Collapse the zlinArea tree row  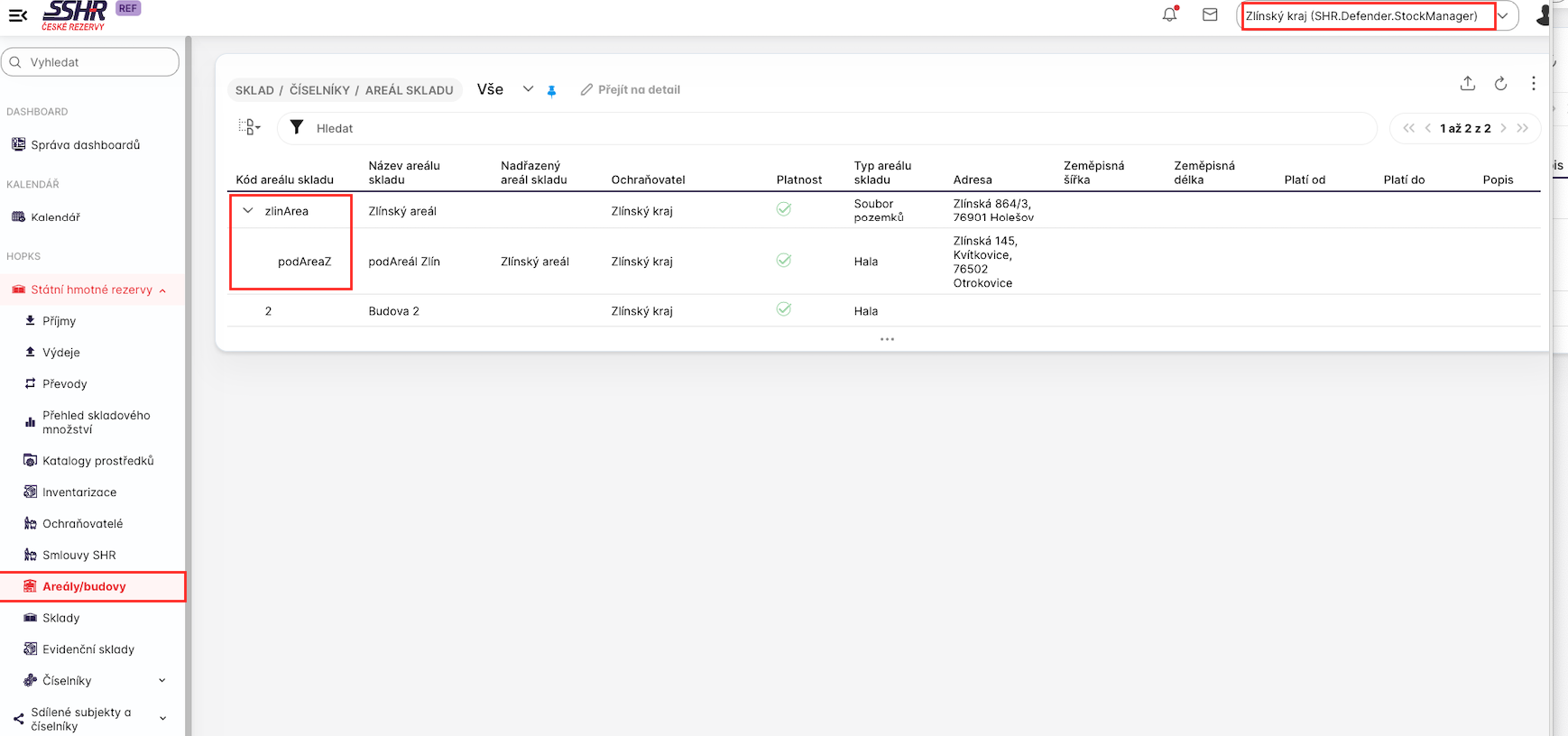(x=248, y=210)
